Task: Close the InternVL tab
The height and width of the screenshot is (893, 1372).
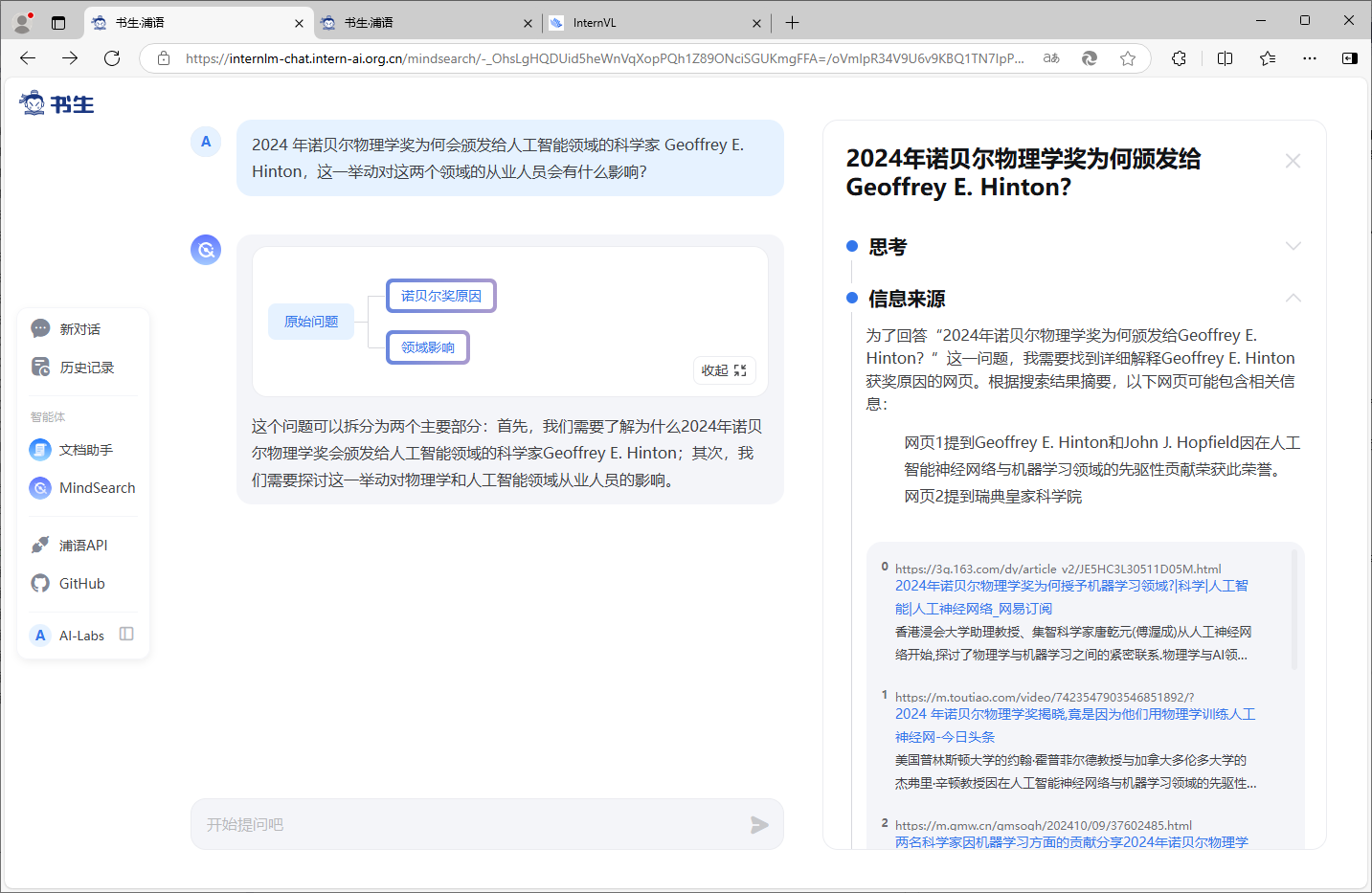Action: click(x=757, y=23)
